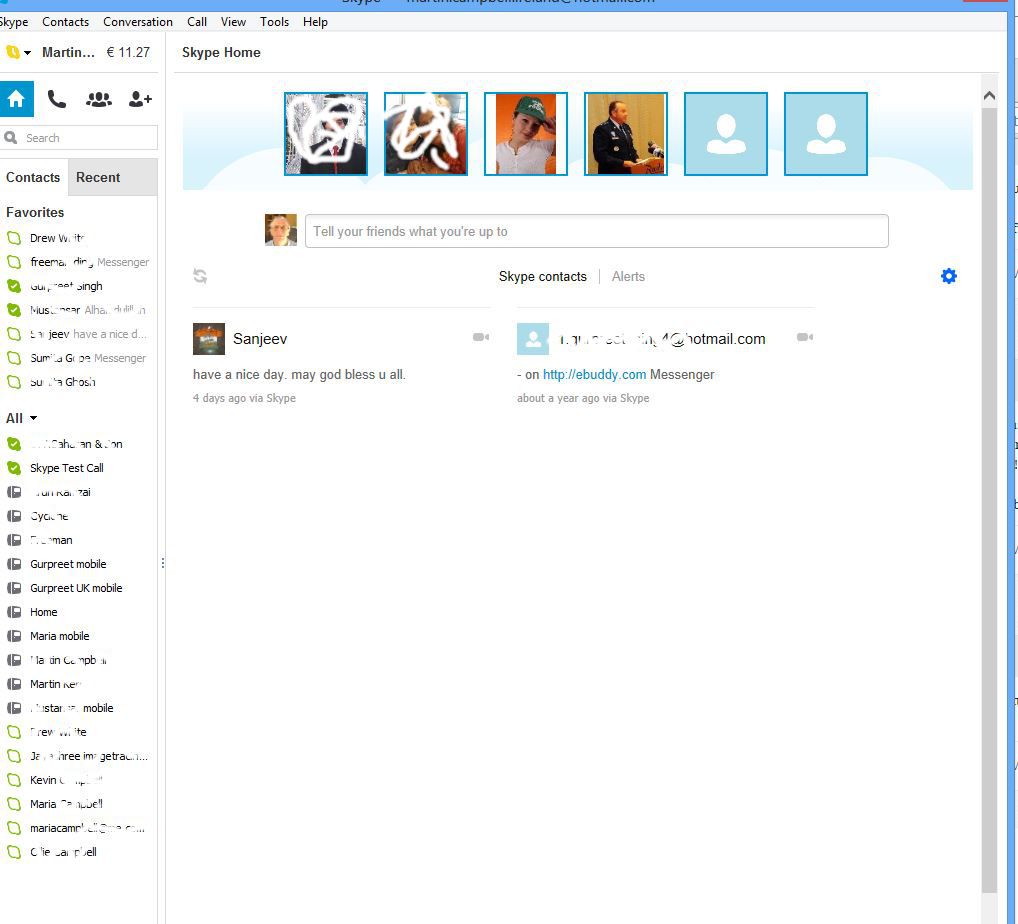Image resolution: width=1018 pixels, height=924 pixels.
Task: Open the Conversation menu
Action: click(138, 21)
